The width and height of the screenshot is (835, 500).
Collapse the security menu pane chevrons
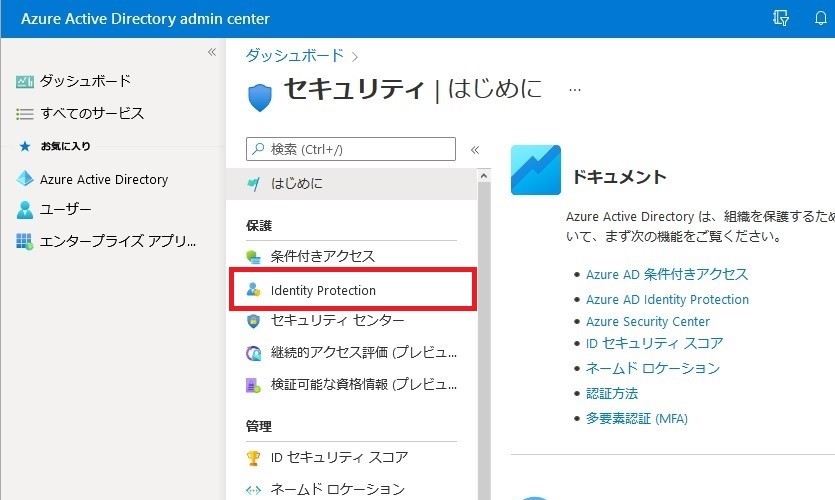(x=475, y=150)
